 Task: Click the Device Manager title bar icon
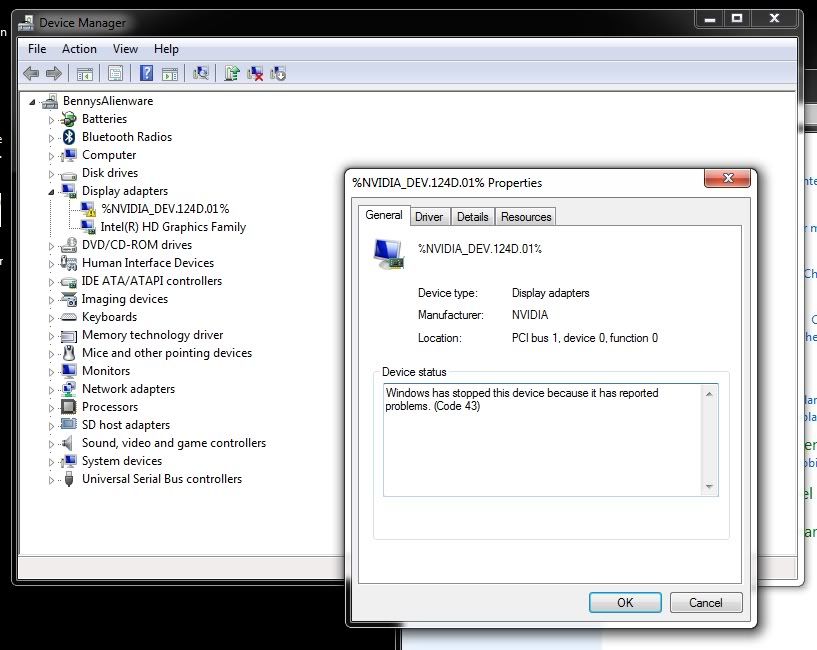(x=26, y=22)
